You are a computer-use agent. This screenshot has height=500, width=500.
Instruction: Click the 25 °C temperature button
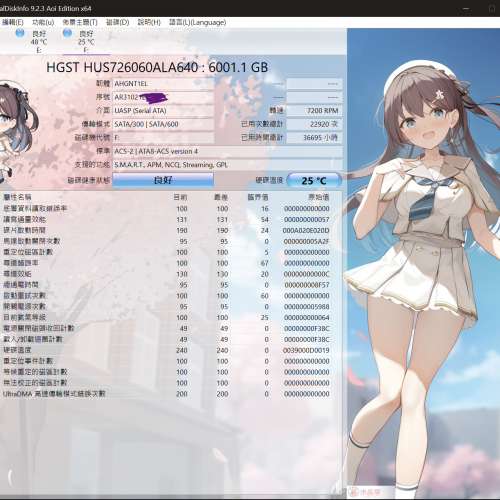pyautogui.click(x=314, y=181)
